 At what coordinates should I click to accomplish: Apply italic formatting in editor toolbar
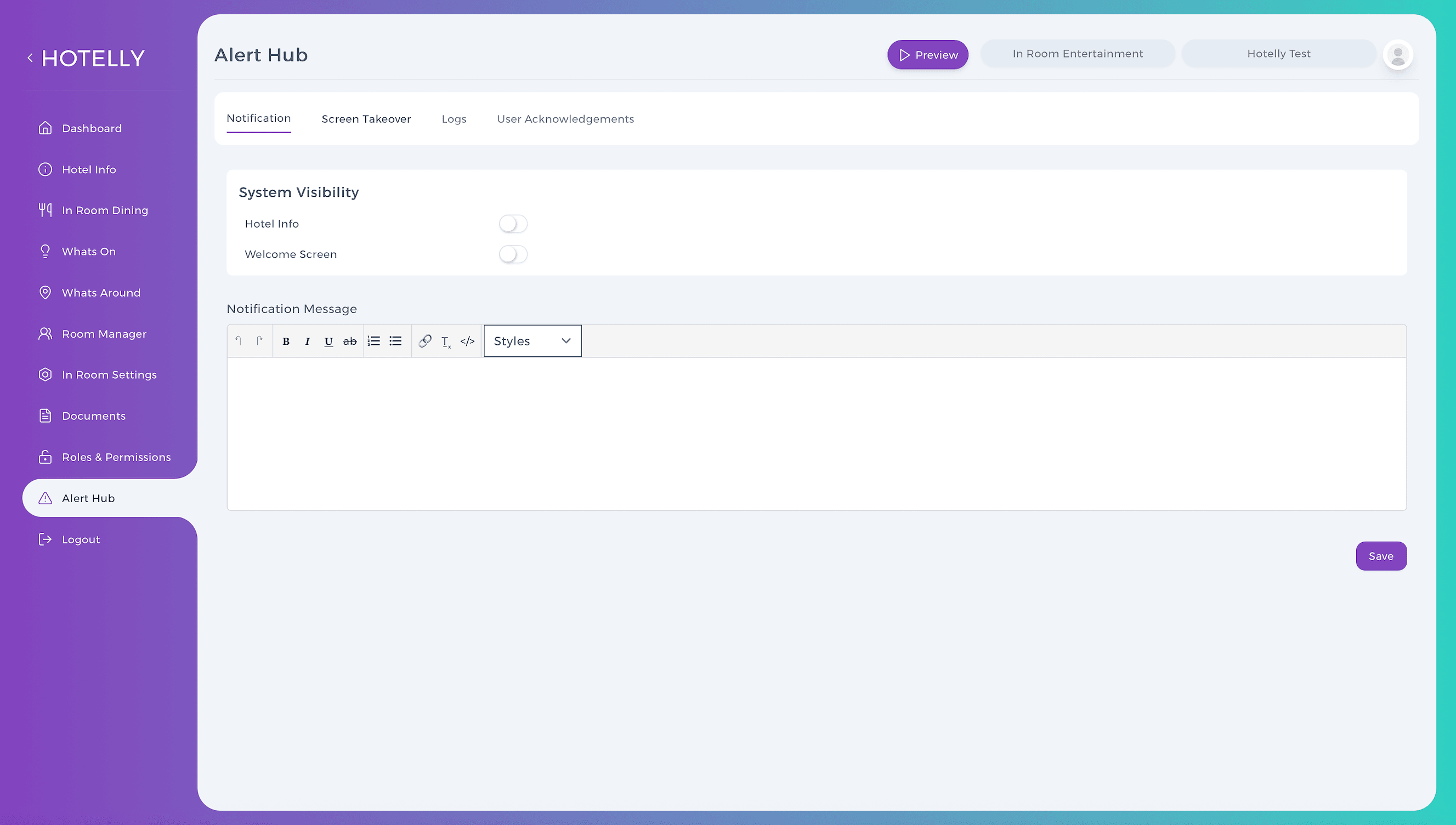coord(307,341)
